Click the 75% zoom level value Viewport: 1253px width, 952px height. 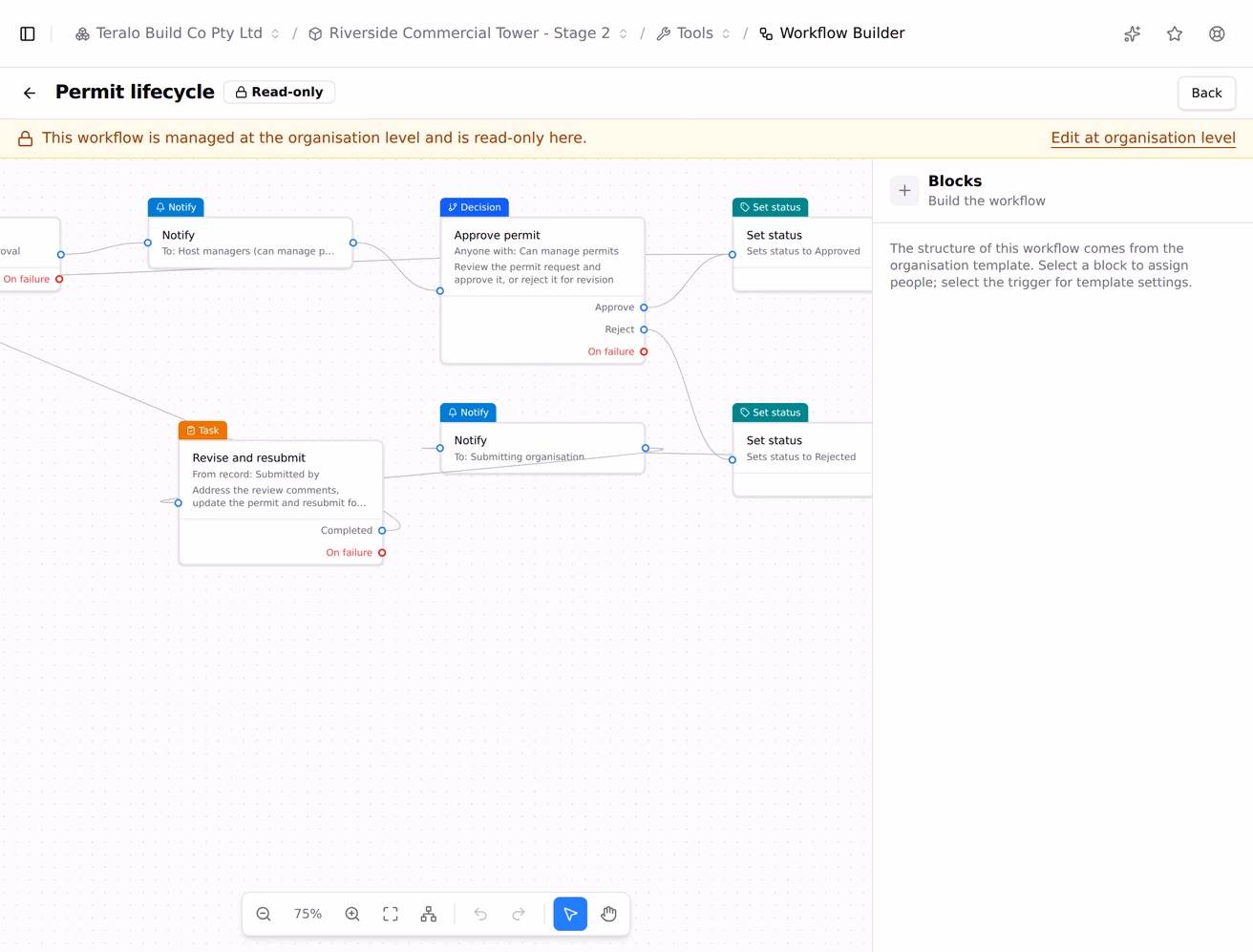coord(308,914)
